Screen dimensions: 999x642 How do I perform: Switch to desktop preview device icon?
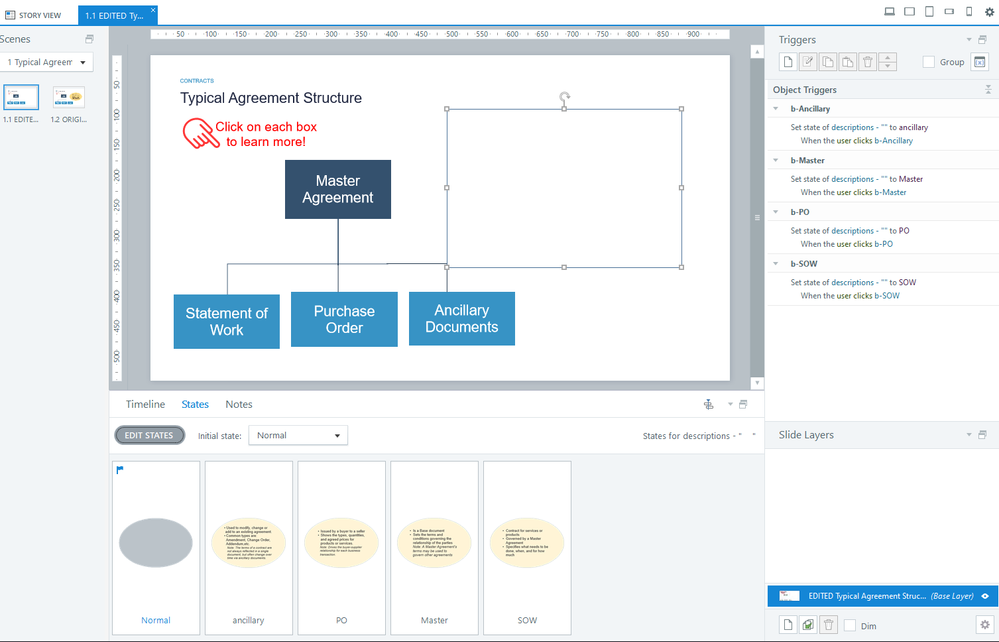click(890, 11)
